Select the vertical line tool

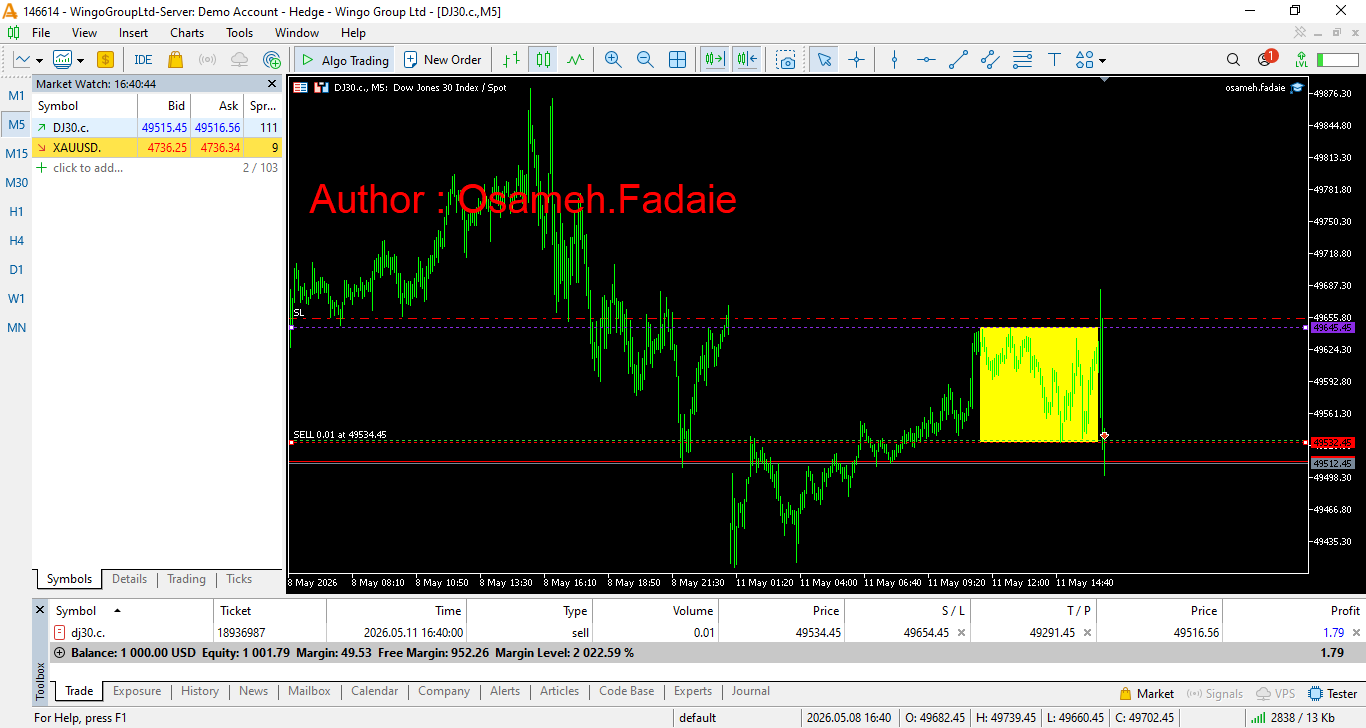coord(894,60)
